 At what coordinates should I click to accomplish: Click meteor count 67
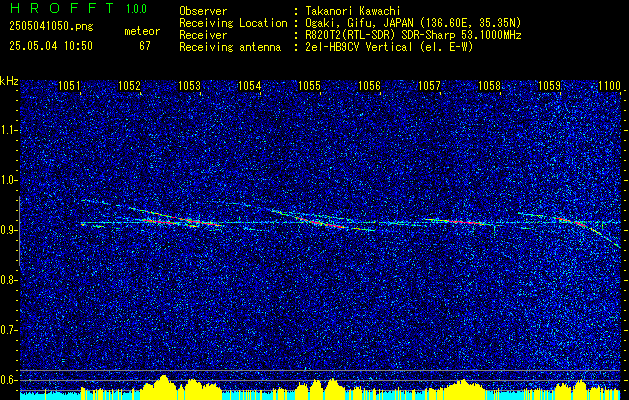point(145,46)
